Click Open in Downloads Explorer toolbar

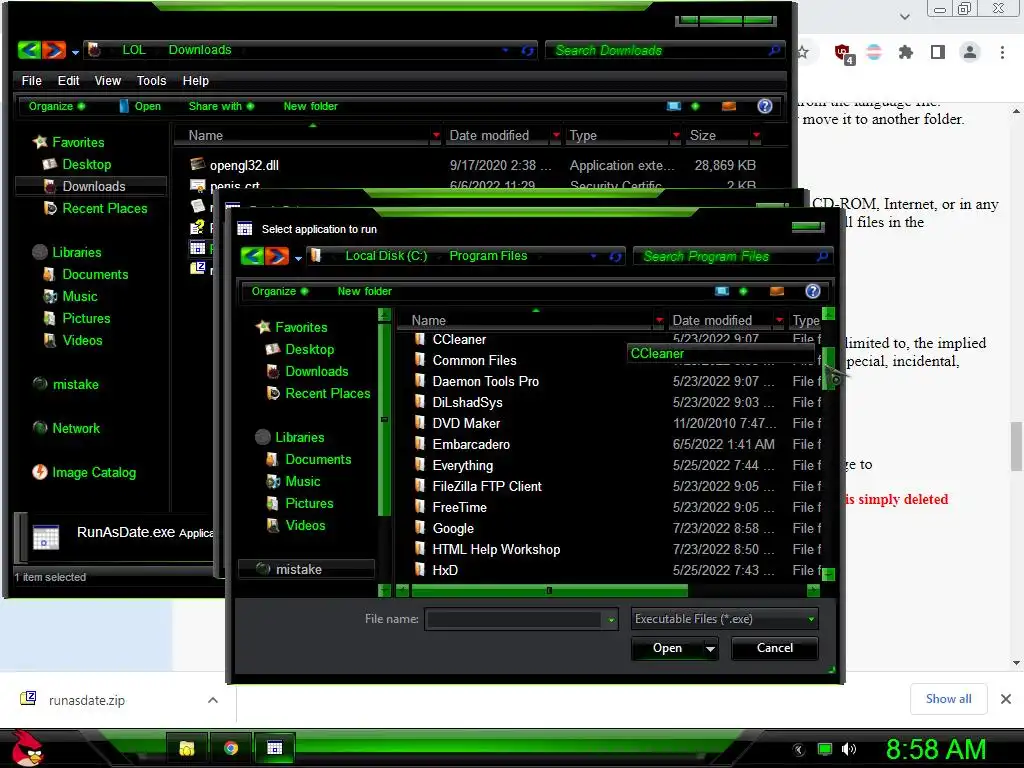[140, 106]
